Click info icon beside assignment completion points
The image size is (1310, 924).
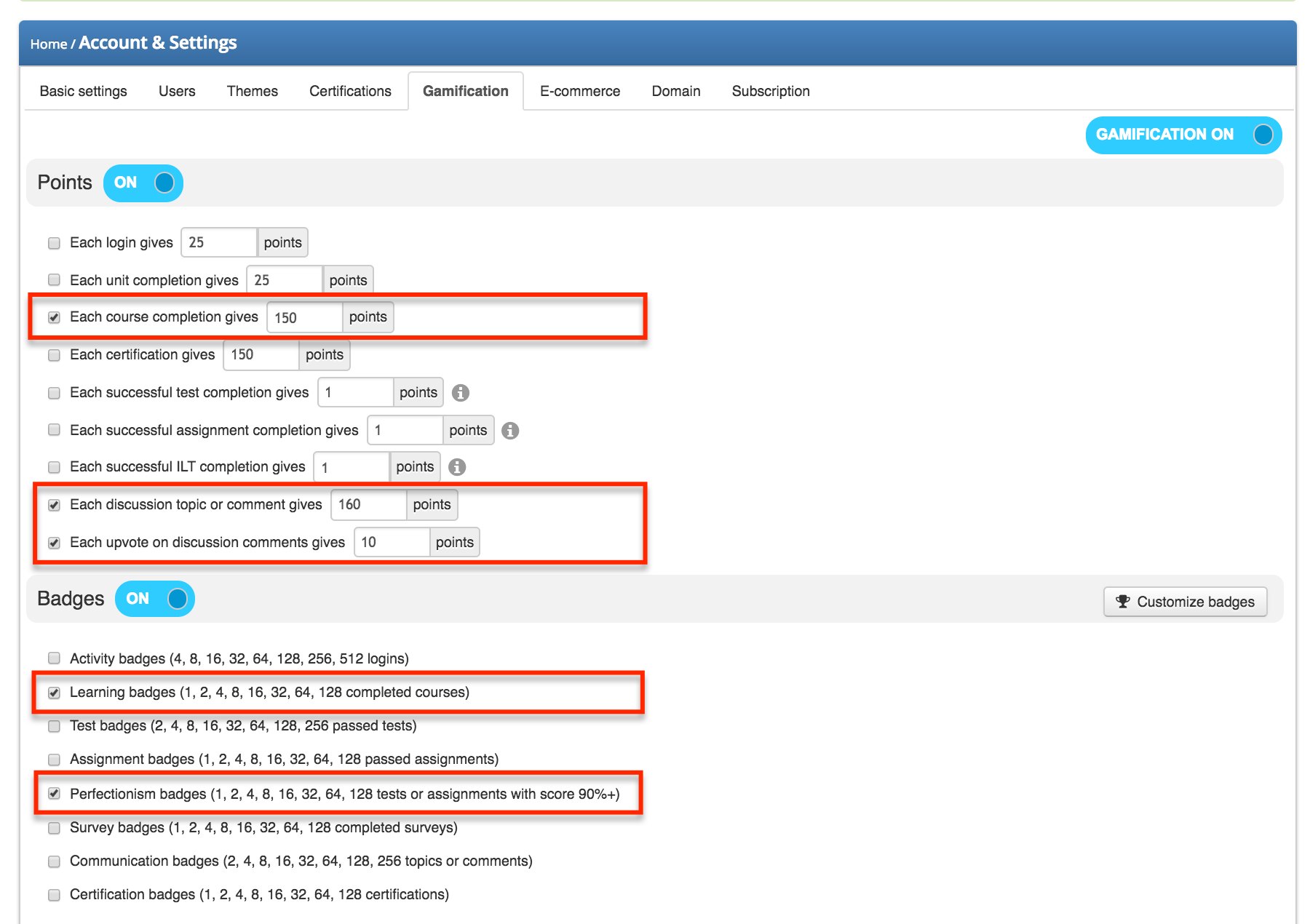click(x=510, y=431)
